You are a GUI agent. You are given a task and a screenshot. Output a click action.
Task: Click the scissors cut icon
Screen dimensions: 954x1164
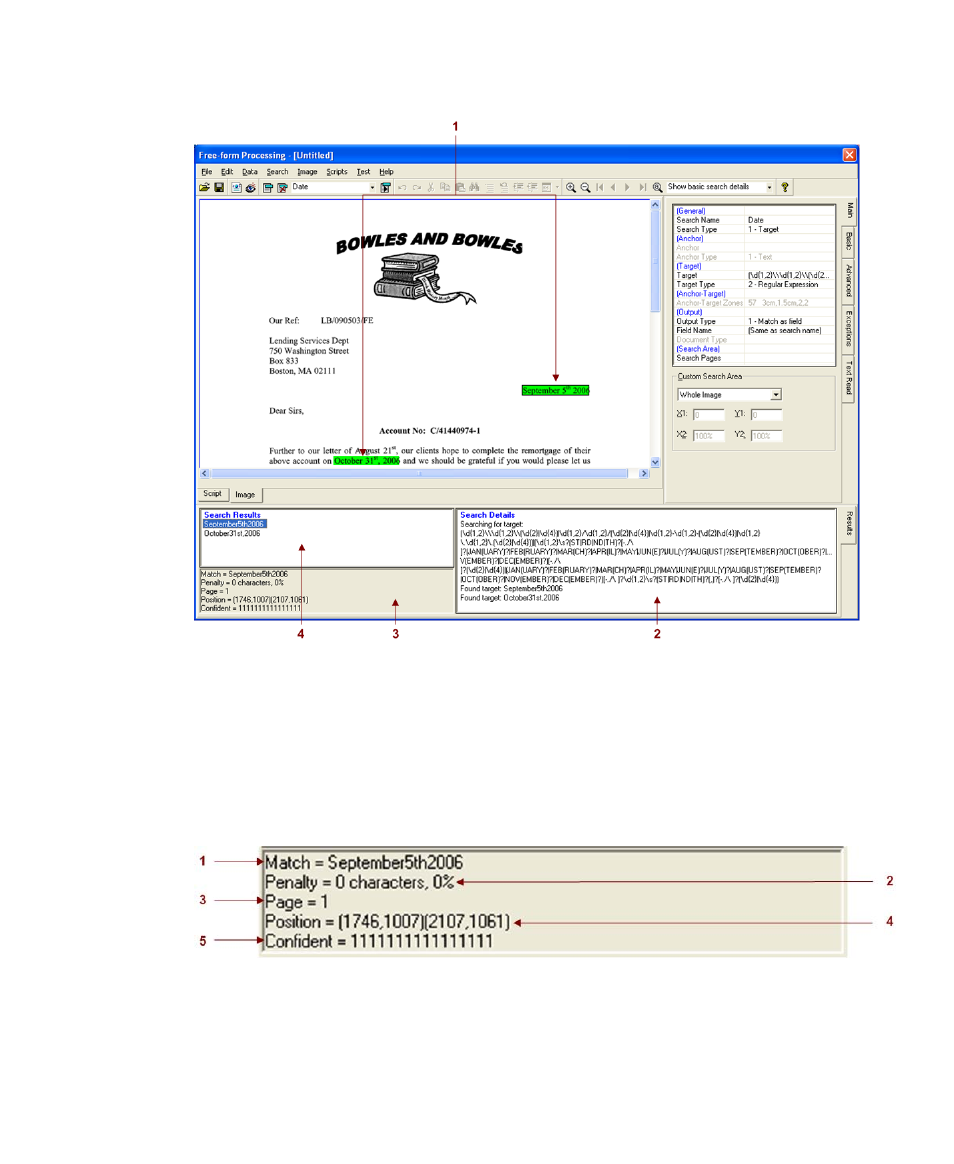tap(431, 188)
